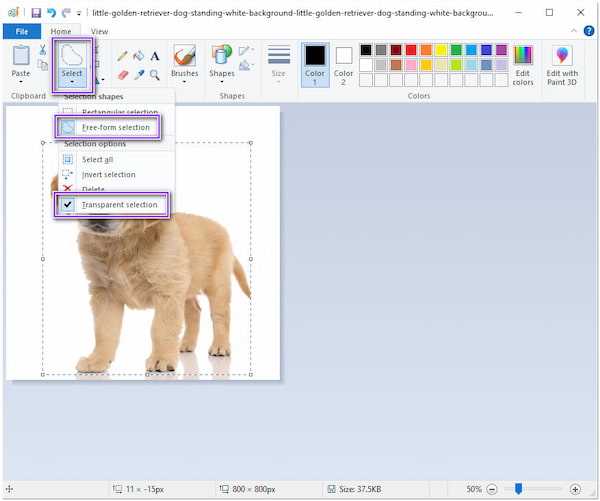This screenshot has width=600, height=501.
Task: Click the Undo arrow
Action: coord(51,13)
